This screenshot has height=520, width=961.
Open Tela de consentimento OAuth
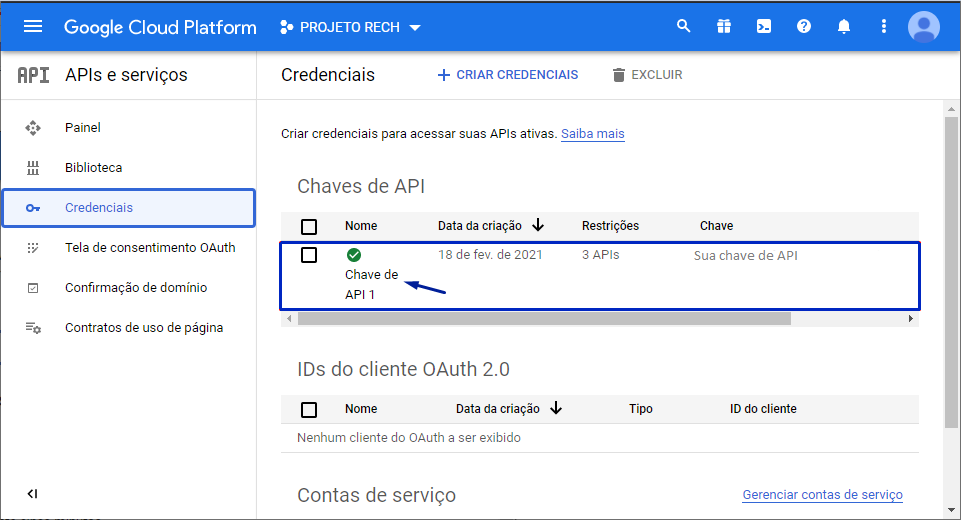pos(150,248)
